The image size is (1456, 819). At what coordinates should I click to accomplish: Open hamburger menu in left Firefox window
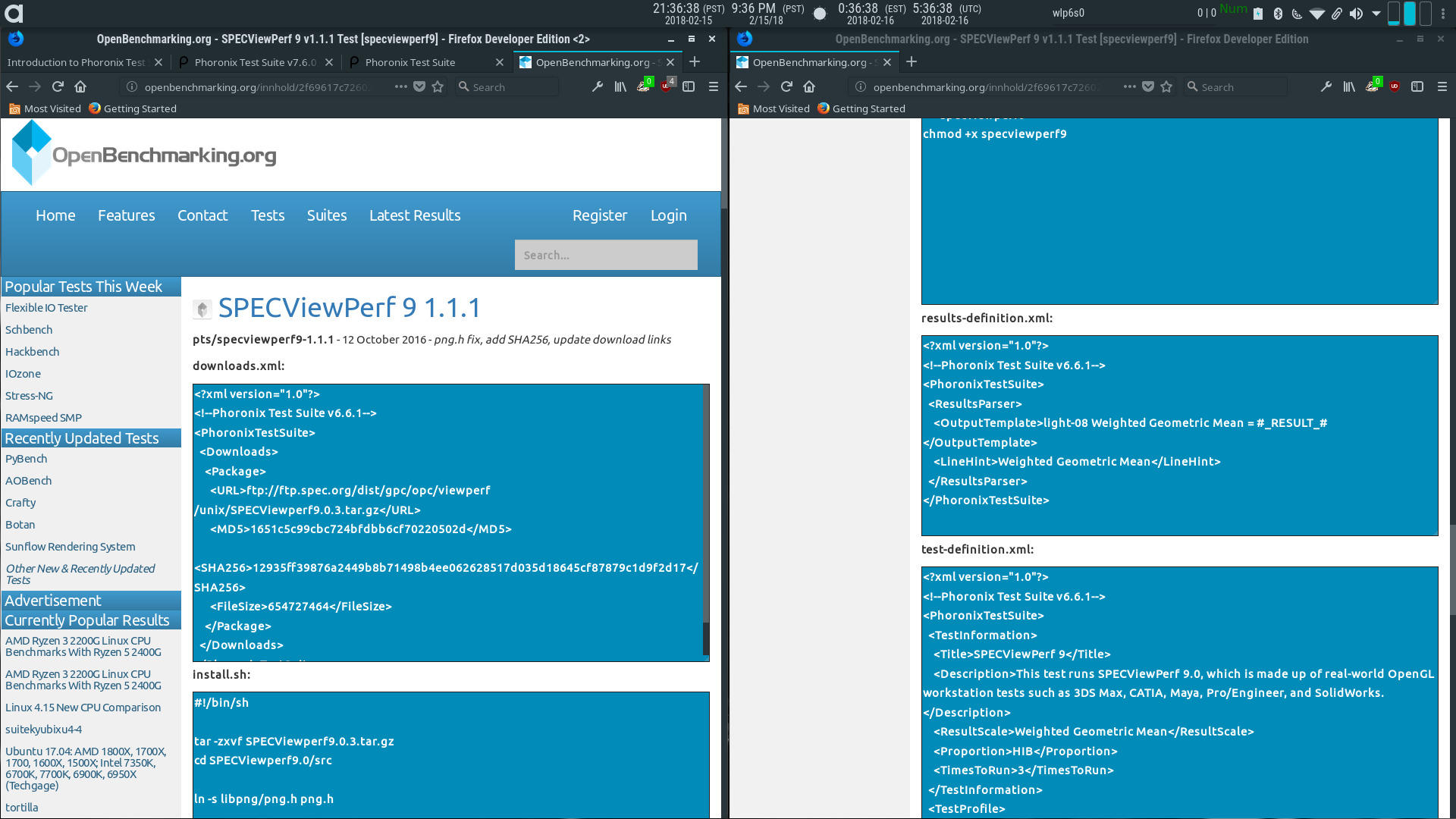714,87
